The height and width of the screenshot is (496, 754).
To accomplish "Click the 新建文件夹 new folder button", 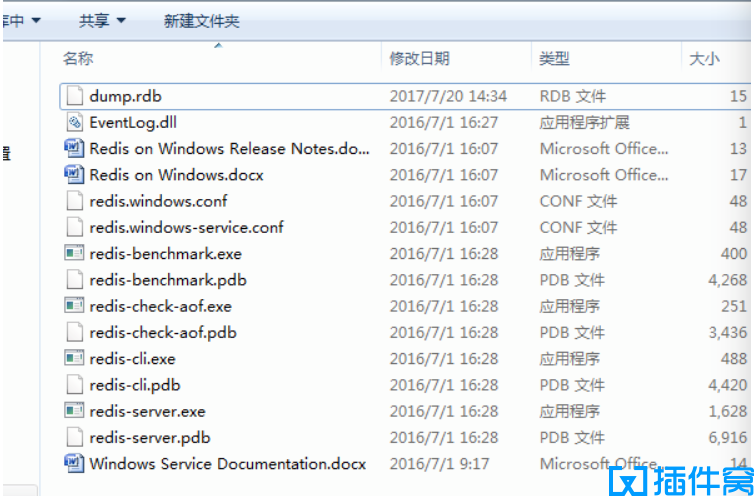I will tap(201, 21).
